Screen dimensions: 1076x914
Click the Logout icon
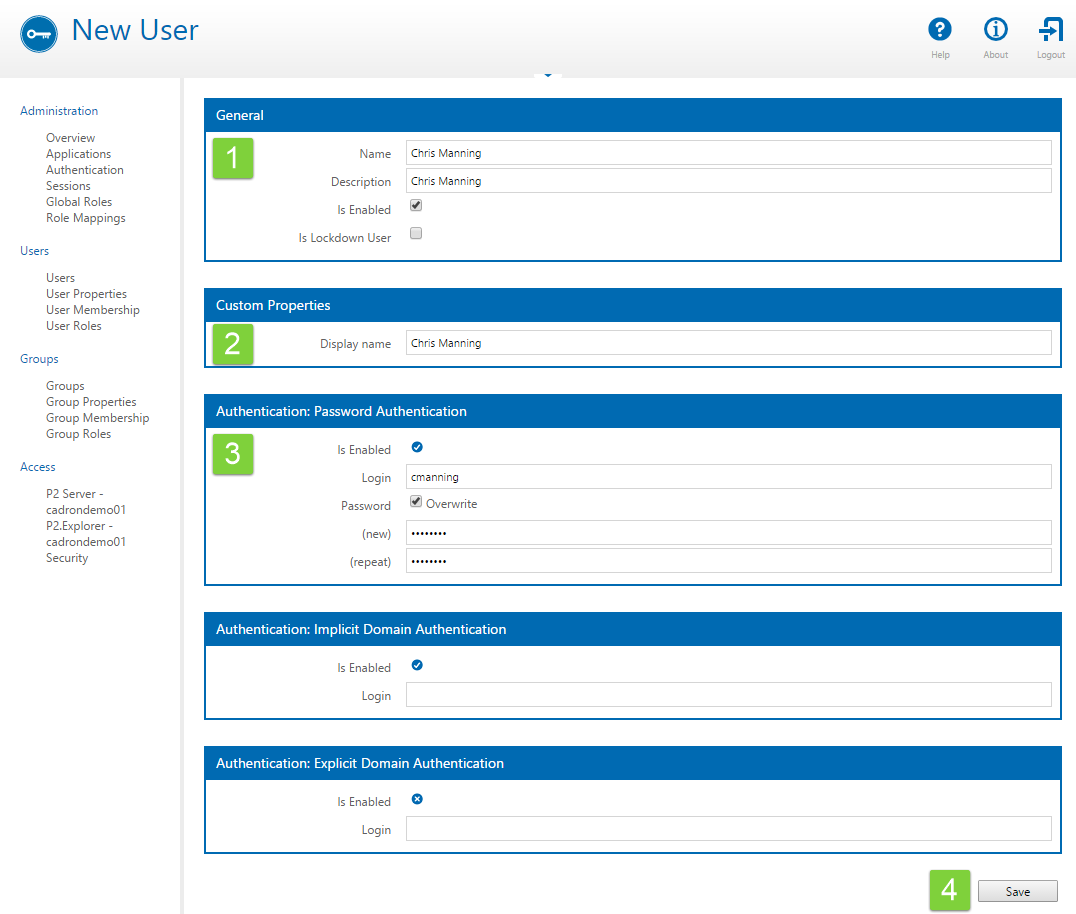click(1050, 29)
